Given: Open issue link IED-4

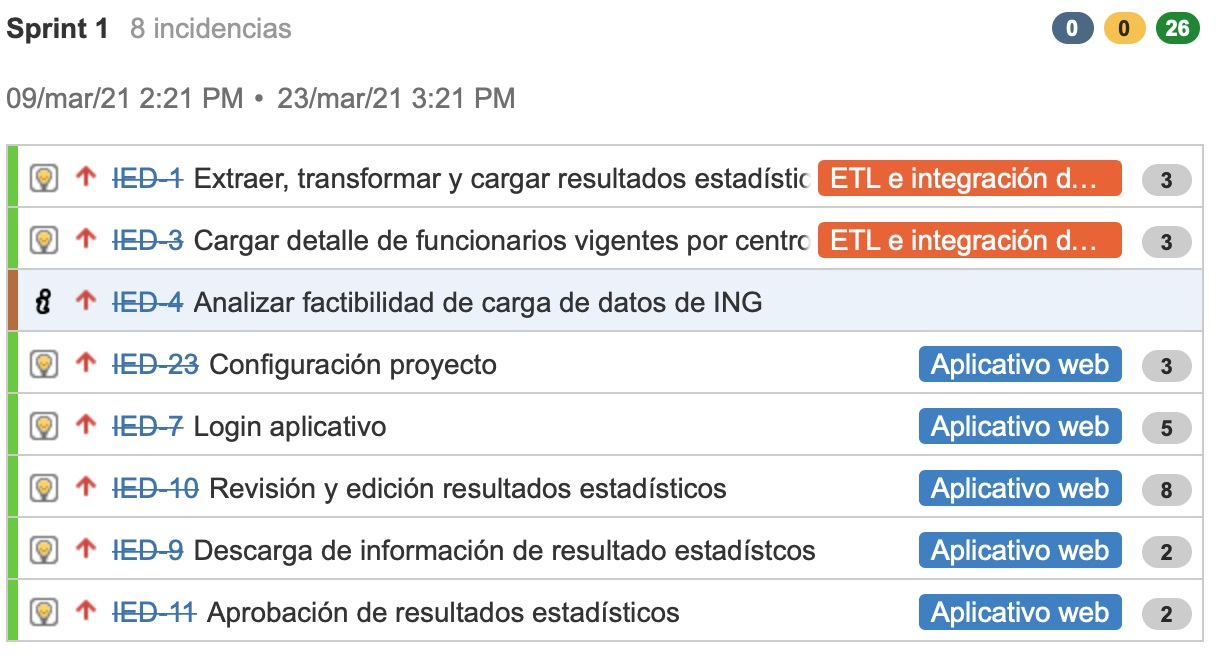Looking at the screenshot, I should 147,302.
